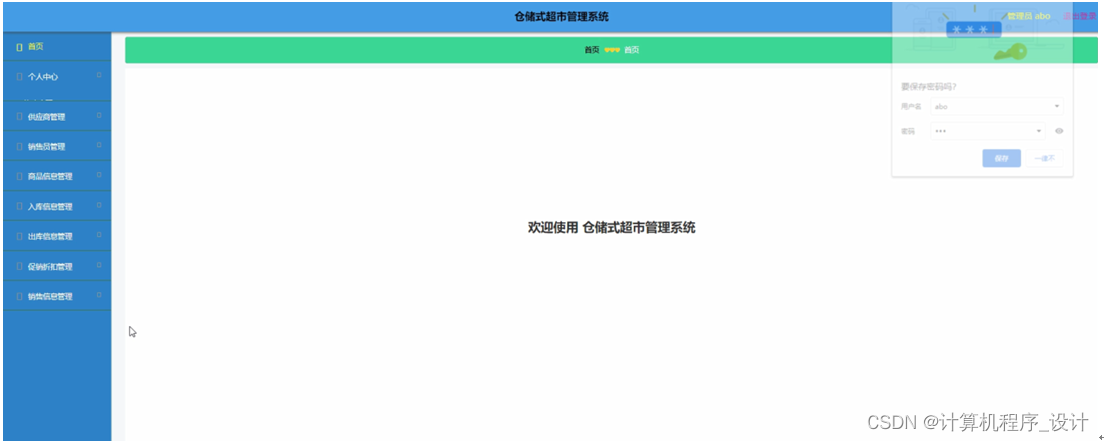The width and height of the screenshot is (1104, 441).
Task: Click the icon left of 首页 in sidebar
Action: tap(19, 46)
